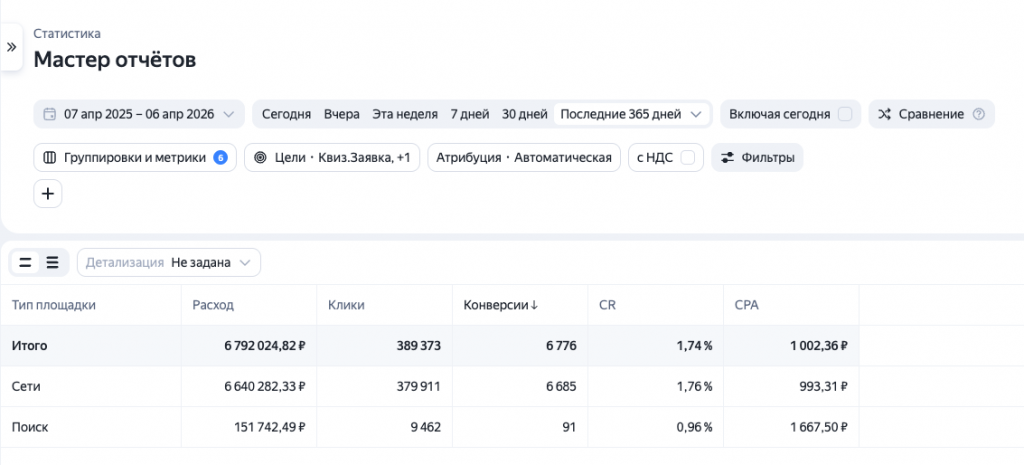
Task: Switch to compact table row view icon
Action: [x=26, y=263]
